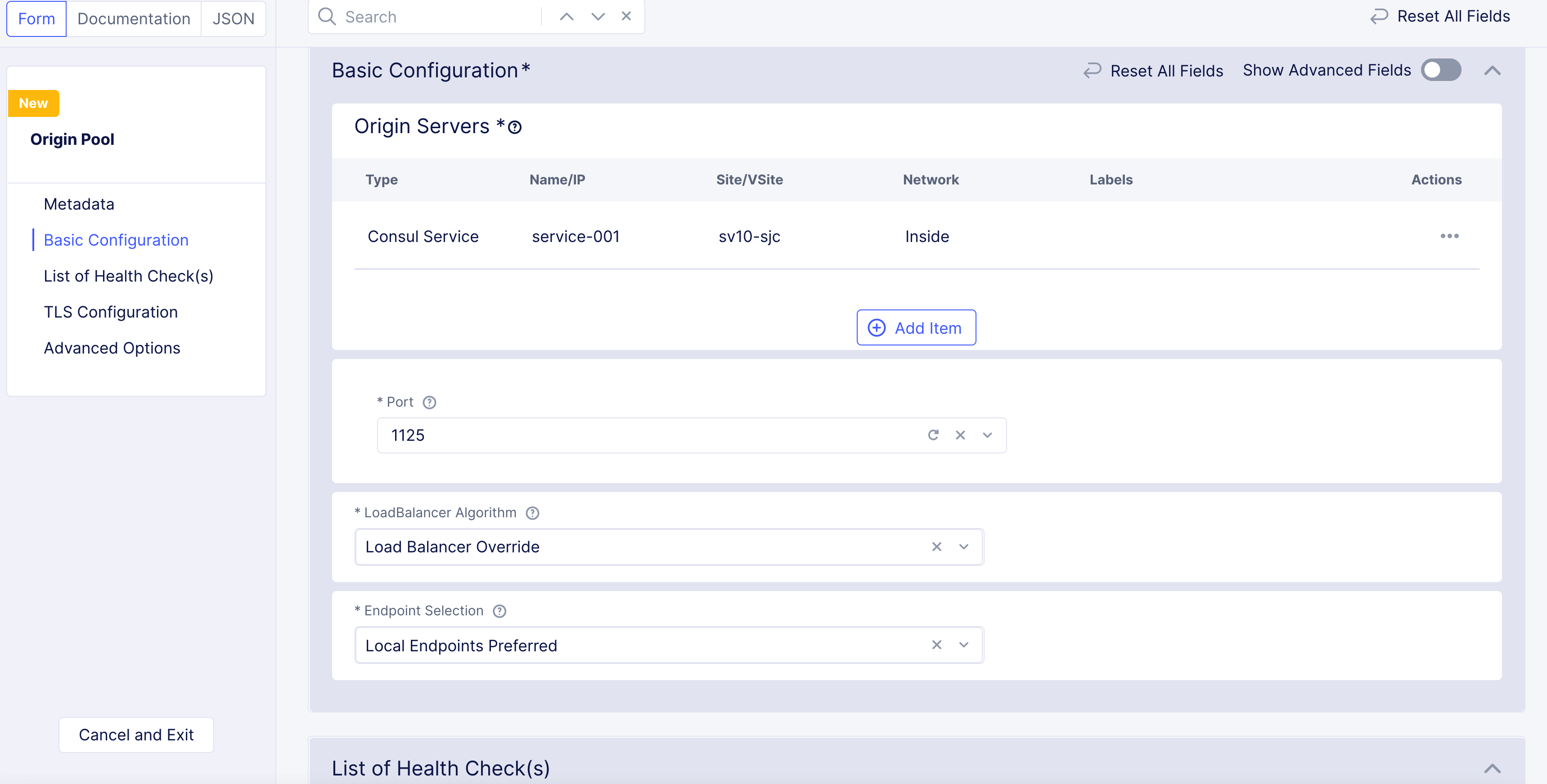
Task: Switch to the JSON tab
Action: coord(233,18)
